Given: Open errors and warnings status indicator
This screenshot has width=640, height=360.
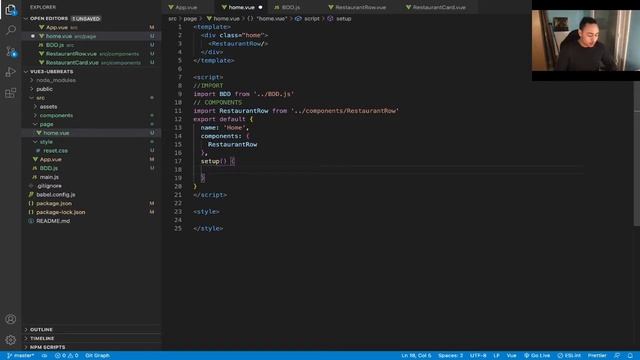Looking at the screenshot, I should point(67,356).
